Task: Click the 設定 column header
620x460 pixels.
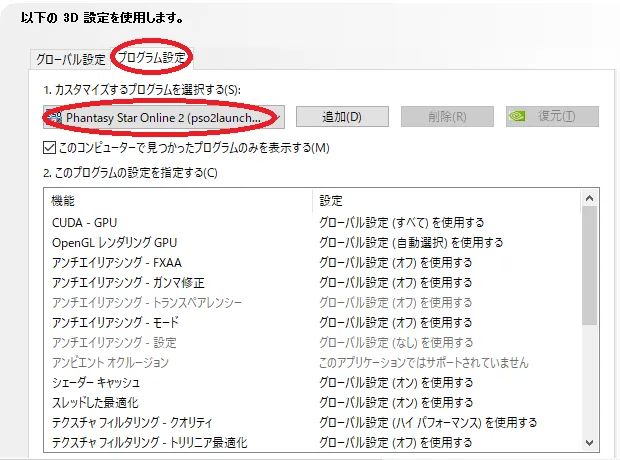Action: point(447,201)
